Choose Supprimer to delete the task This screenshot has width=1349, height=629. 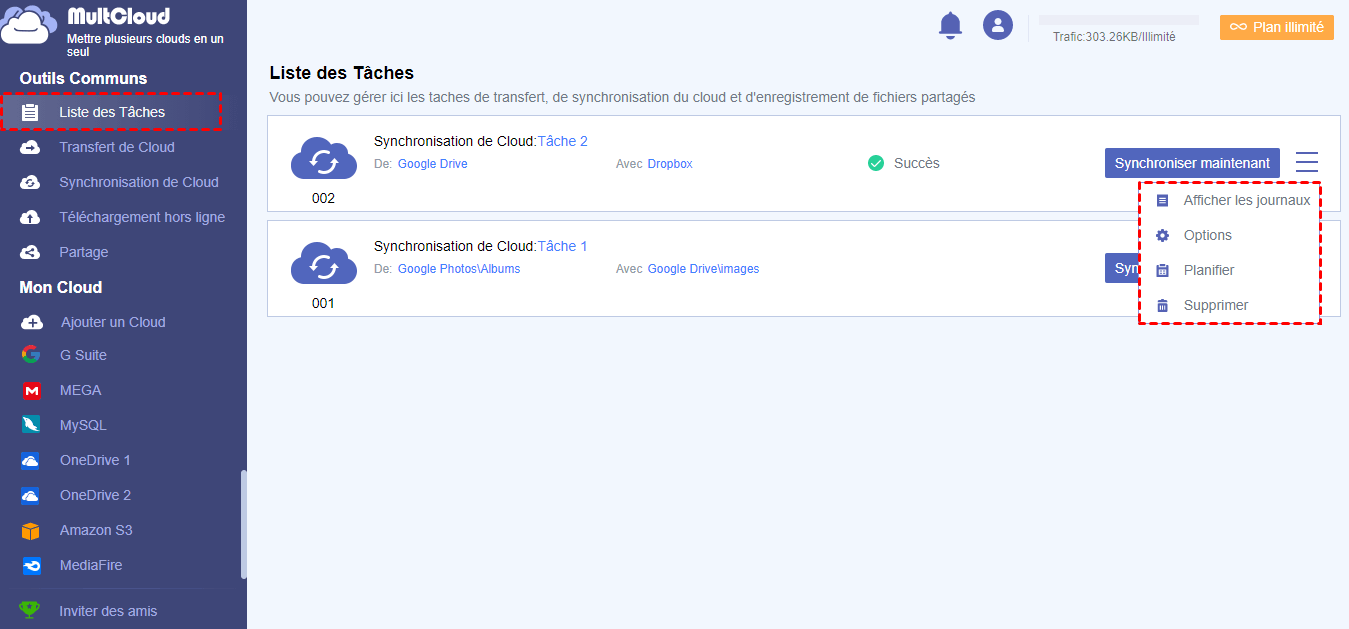click(1215, 306)
